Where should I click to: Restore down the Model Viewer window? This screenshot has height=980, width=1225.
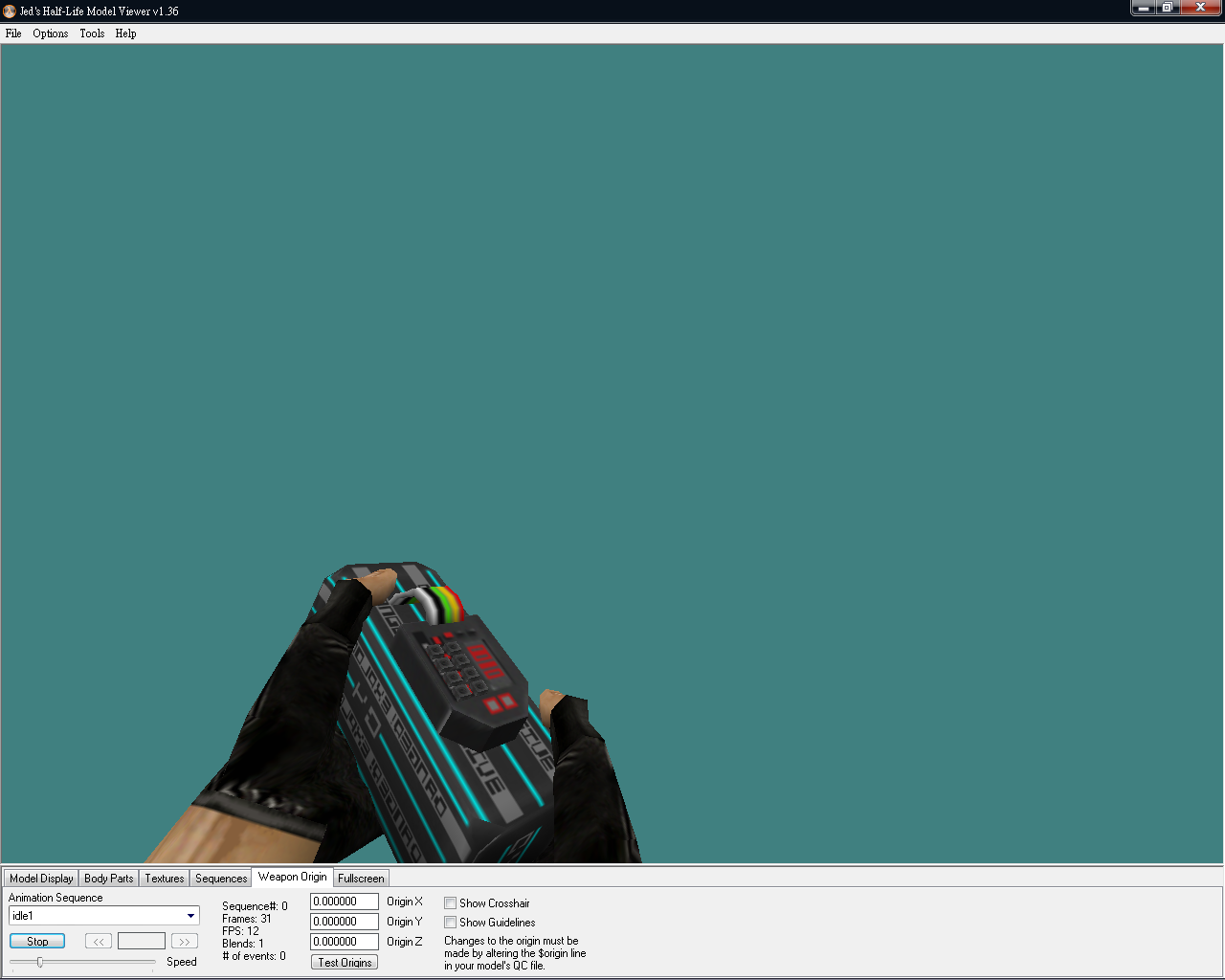(1168, 8)
